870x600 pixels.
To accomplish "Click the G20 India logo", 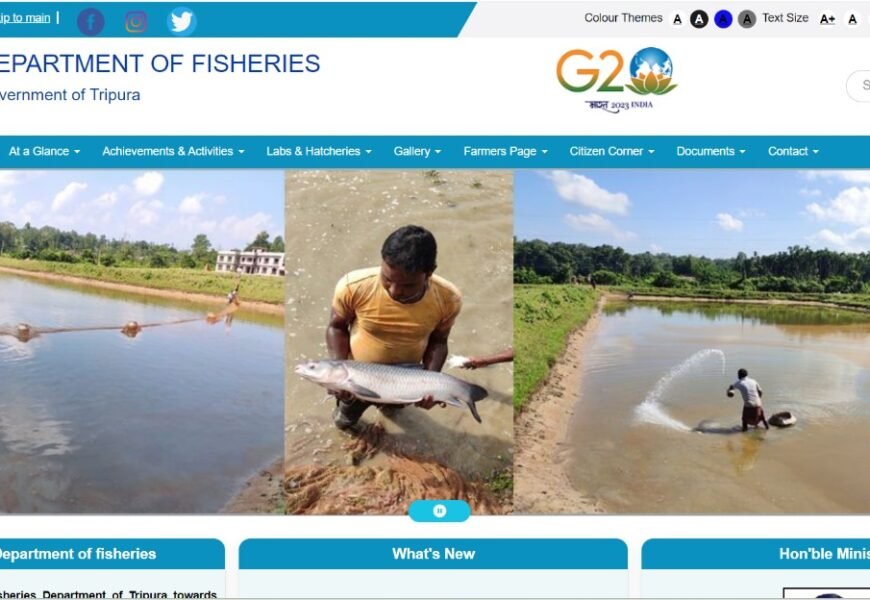I will pos(616,80).
